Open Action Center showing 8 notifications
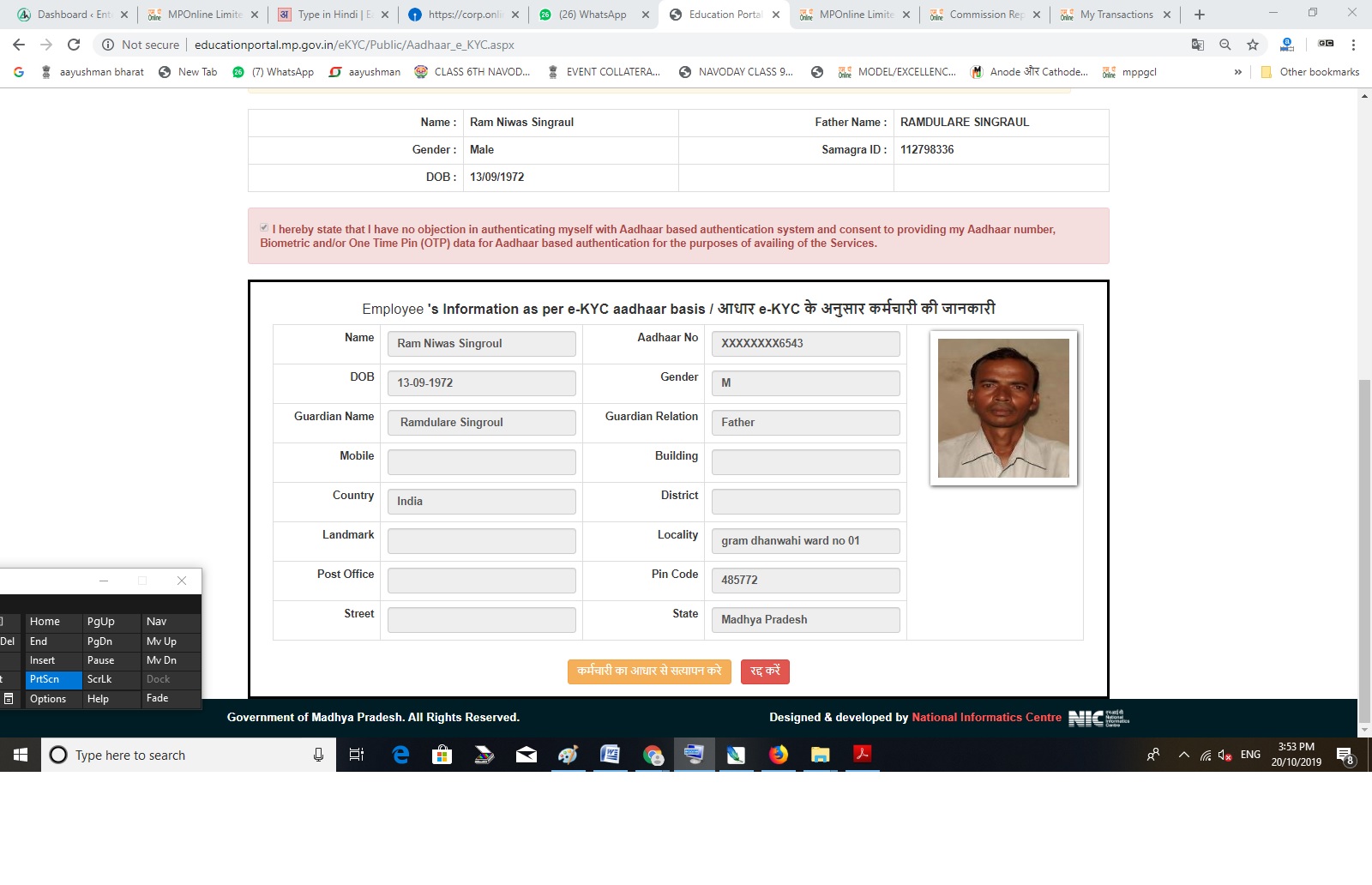 pyautogui.click(x=1342, y=756)
